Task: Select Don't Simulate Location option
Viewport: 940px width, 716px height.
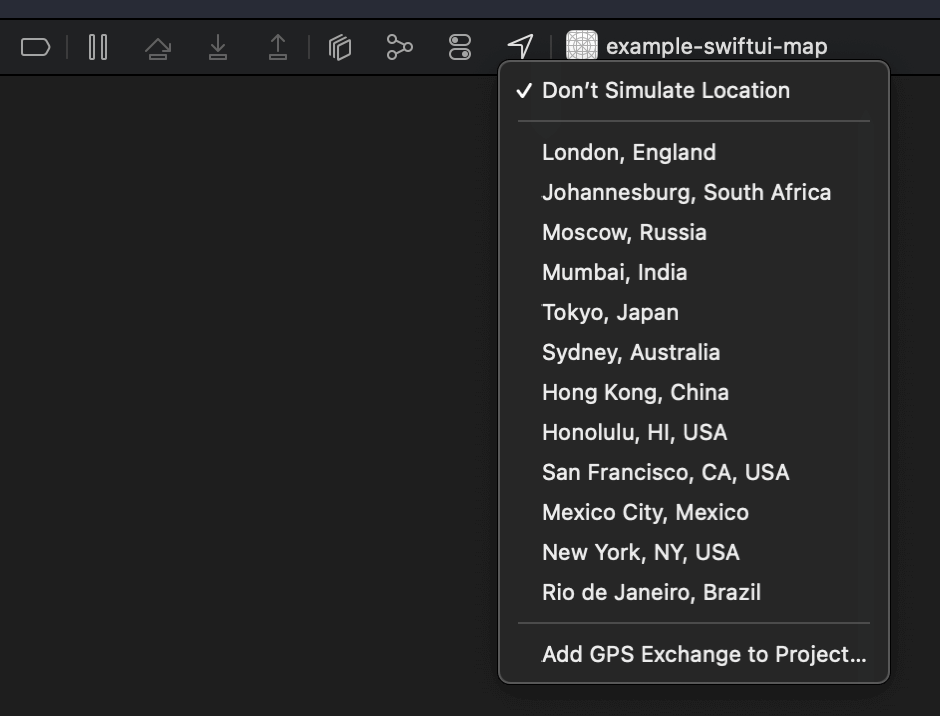Action: pyautogui.click(x=665, y=91)
